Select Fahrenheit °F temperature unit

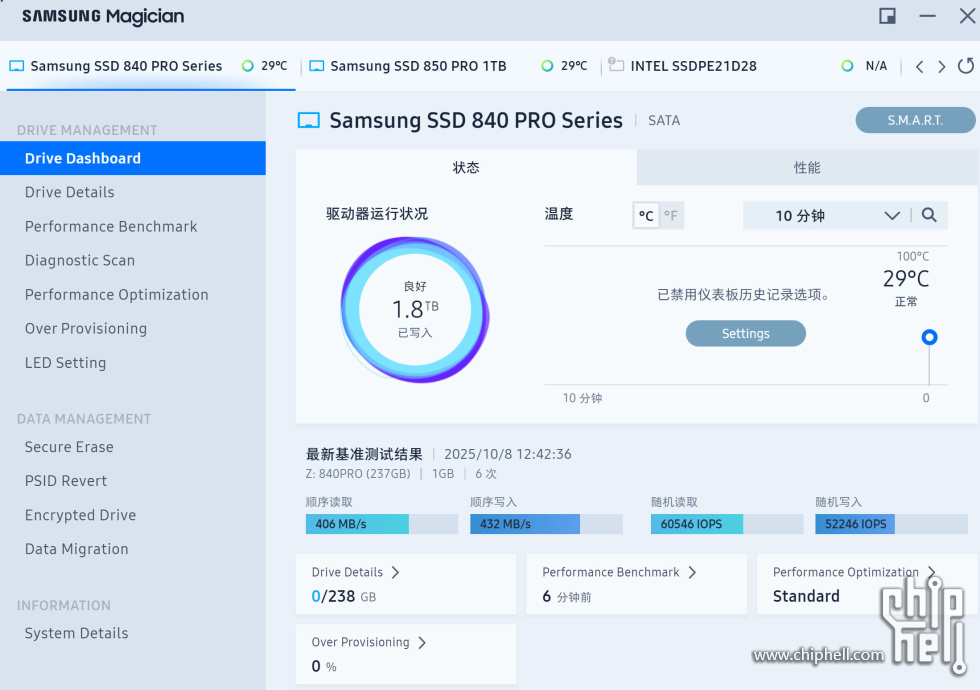(671, 216)
